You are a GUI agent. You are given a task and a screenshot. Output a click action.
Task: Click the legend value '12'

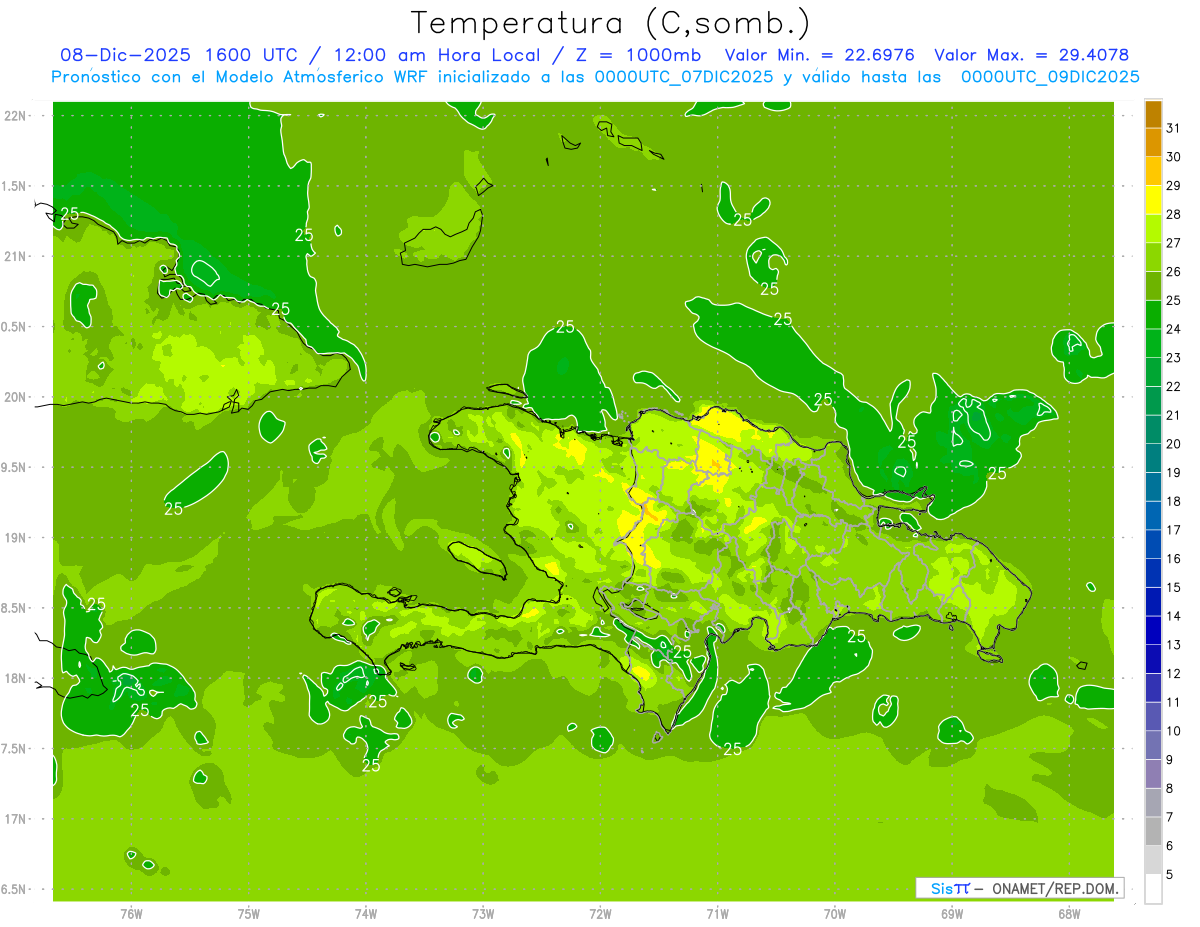[x=1174, y=673]
